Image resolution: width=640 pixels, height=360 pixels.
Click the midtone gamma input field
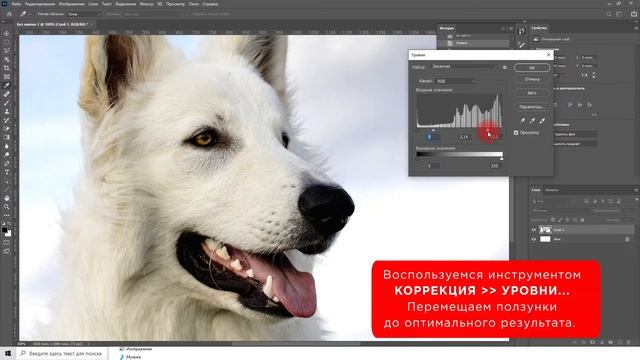click(x=464, y=137)
